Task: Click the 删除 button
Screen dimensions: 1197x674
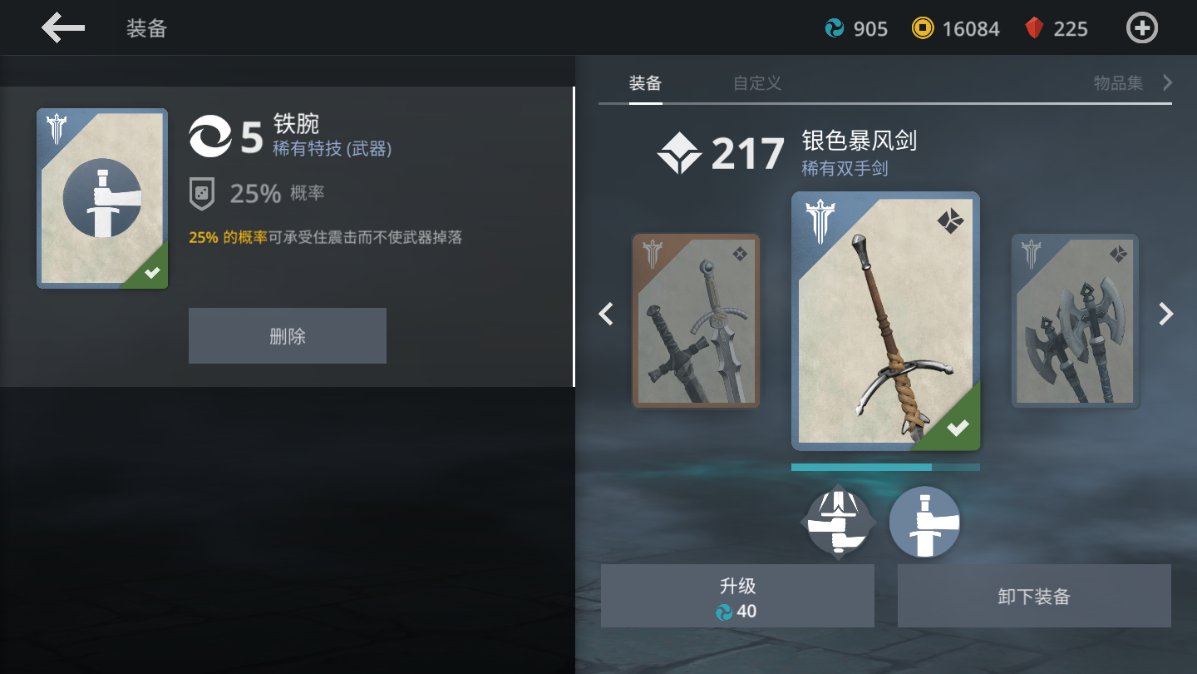Action: point(287,336)
